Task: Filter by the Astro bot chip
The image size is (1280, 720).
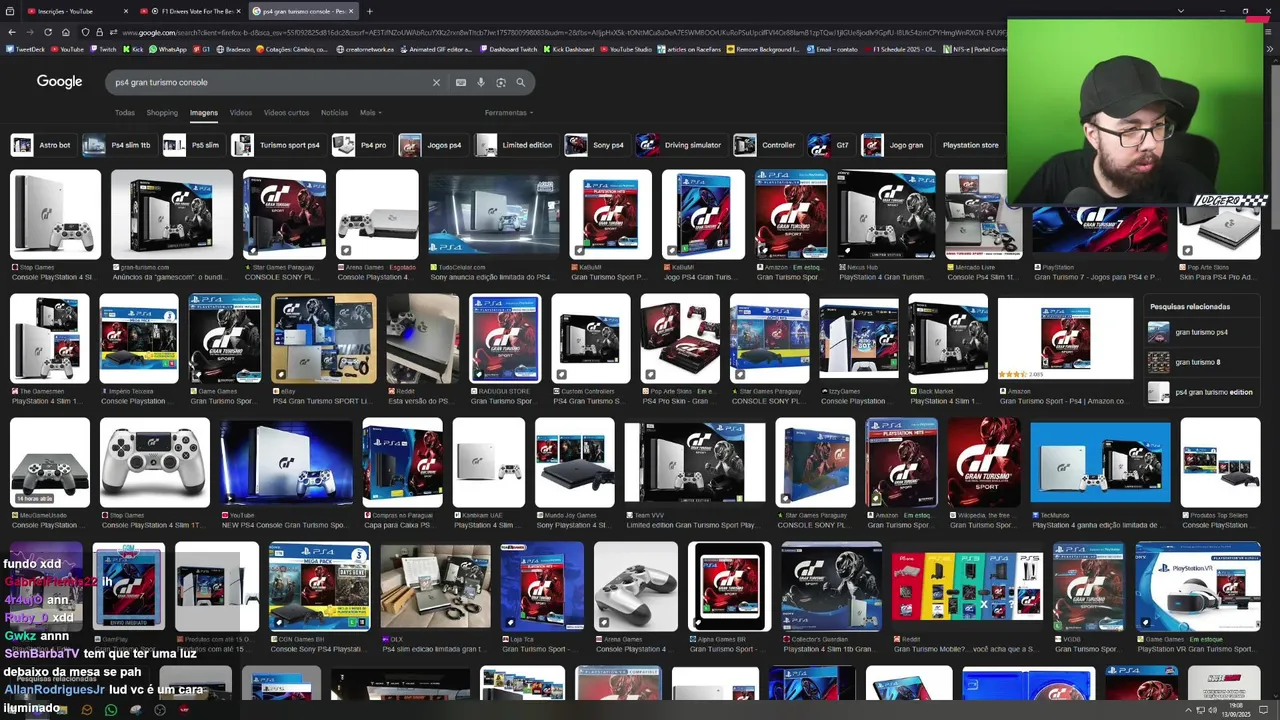Action: click(42, 145)
